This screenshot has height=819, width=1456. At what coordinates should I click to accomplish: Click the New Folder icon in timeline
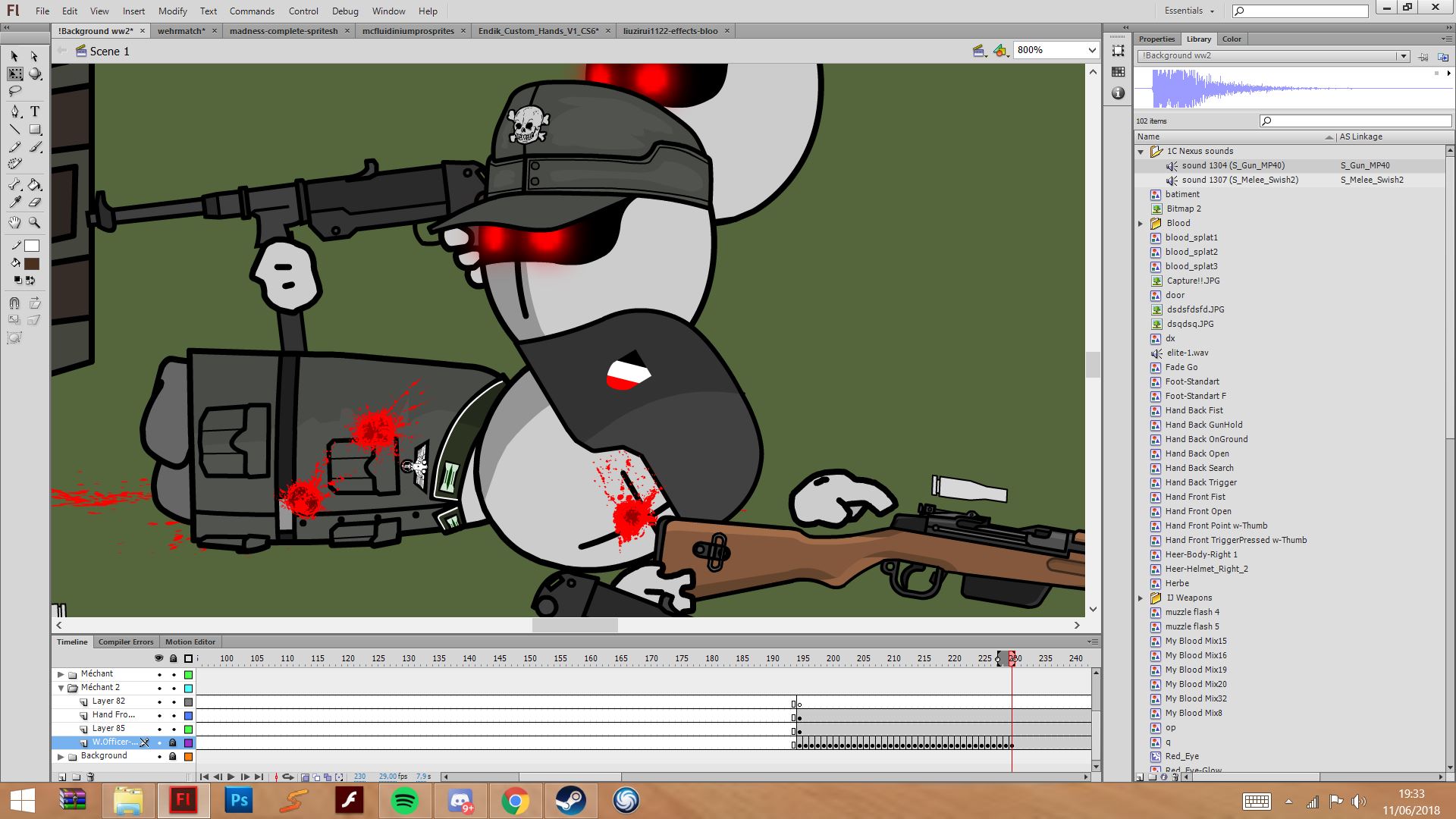[x=77, y=777]
